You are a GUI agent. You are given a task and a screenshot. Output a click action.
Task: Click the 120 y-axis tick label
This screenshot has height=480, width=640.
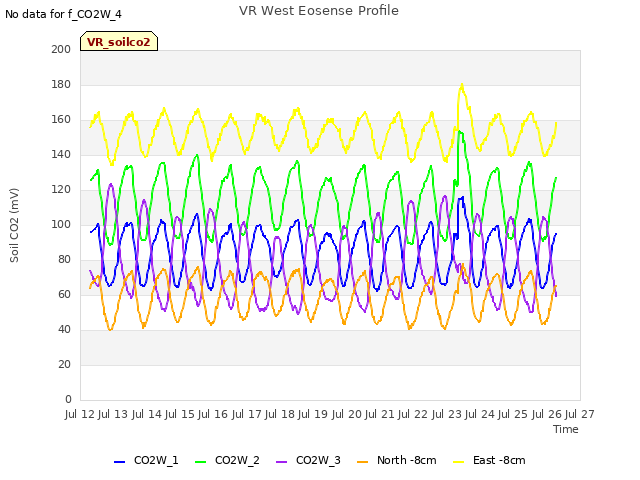click(x=61, y=189)
